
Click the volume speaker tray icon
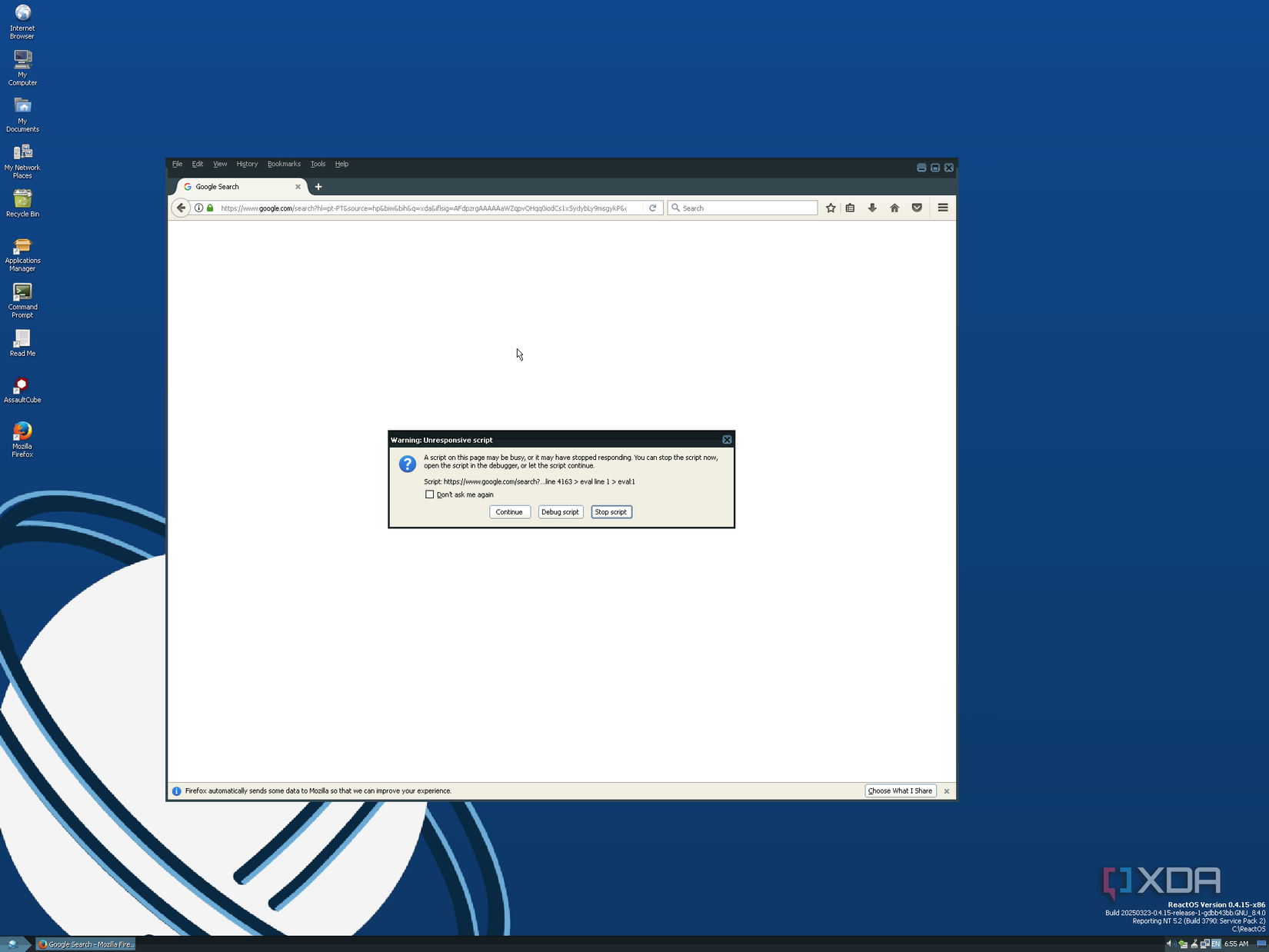point(1171,944)
